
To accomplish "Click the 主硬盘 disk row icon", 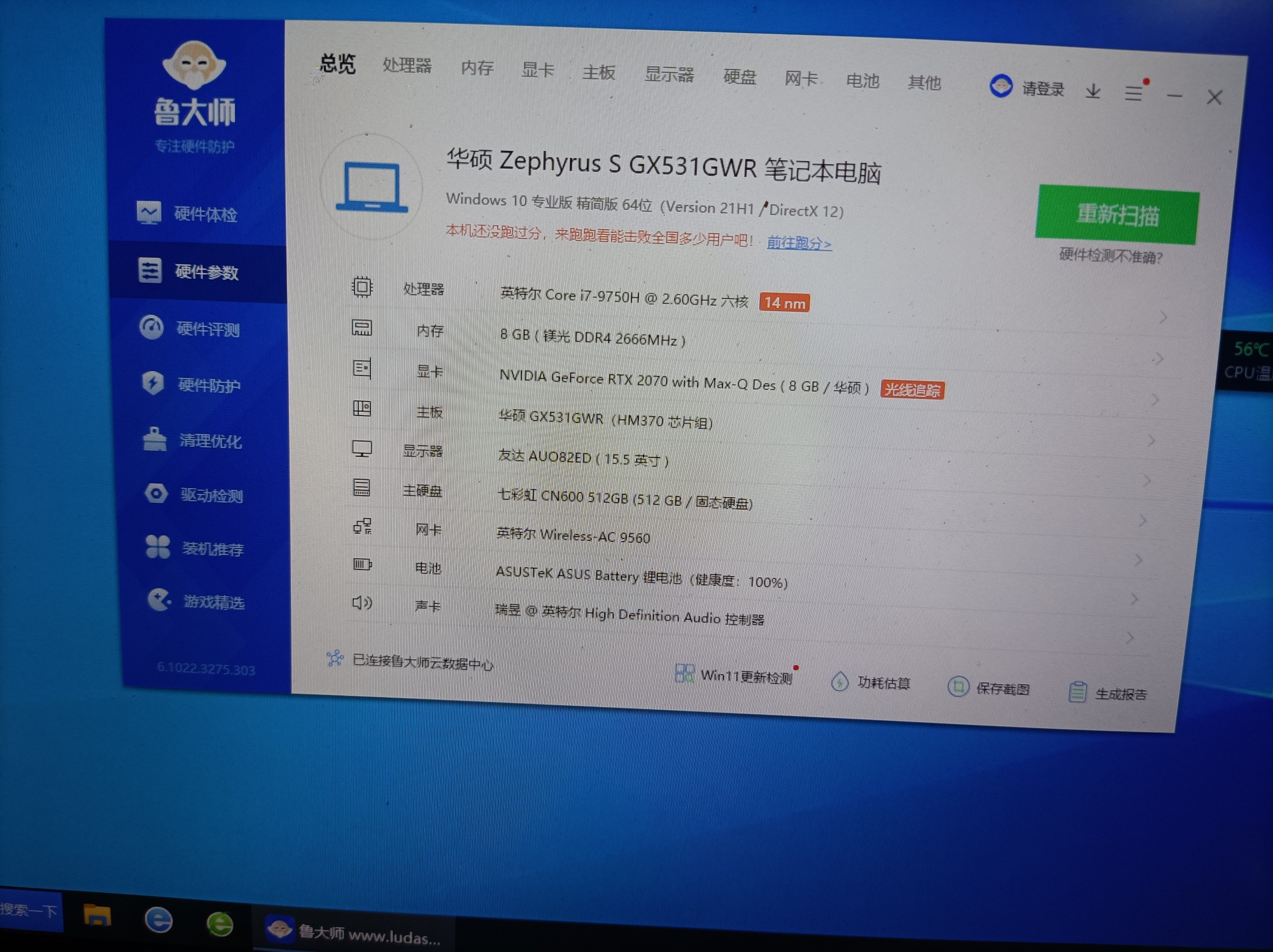I will click(362, 487).
